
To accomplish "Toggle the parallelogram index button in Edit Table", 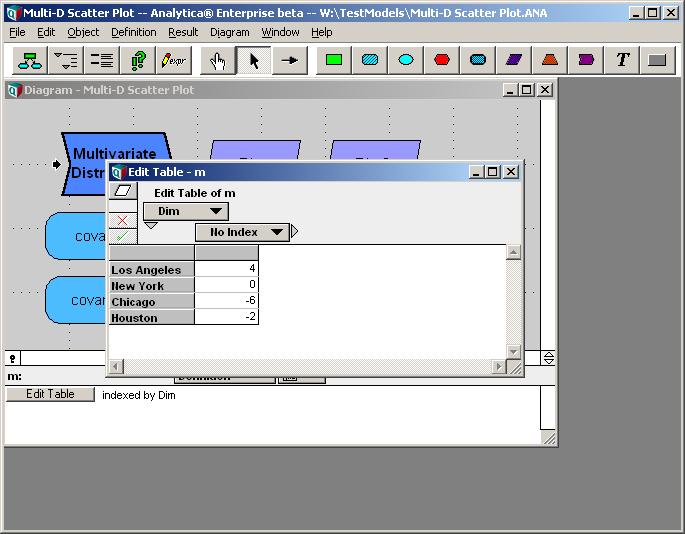I will tap(123, 191).
